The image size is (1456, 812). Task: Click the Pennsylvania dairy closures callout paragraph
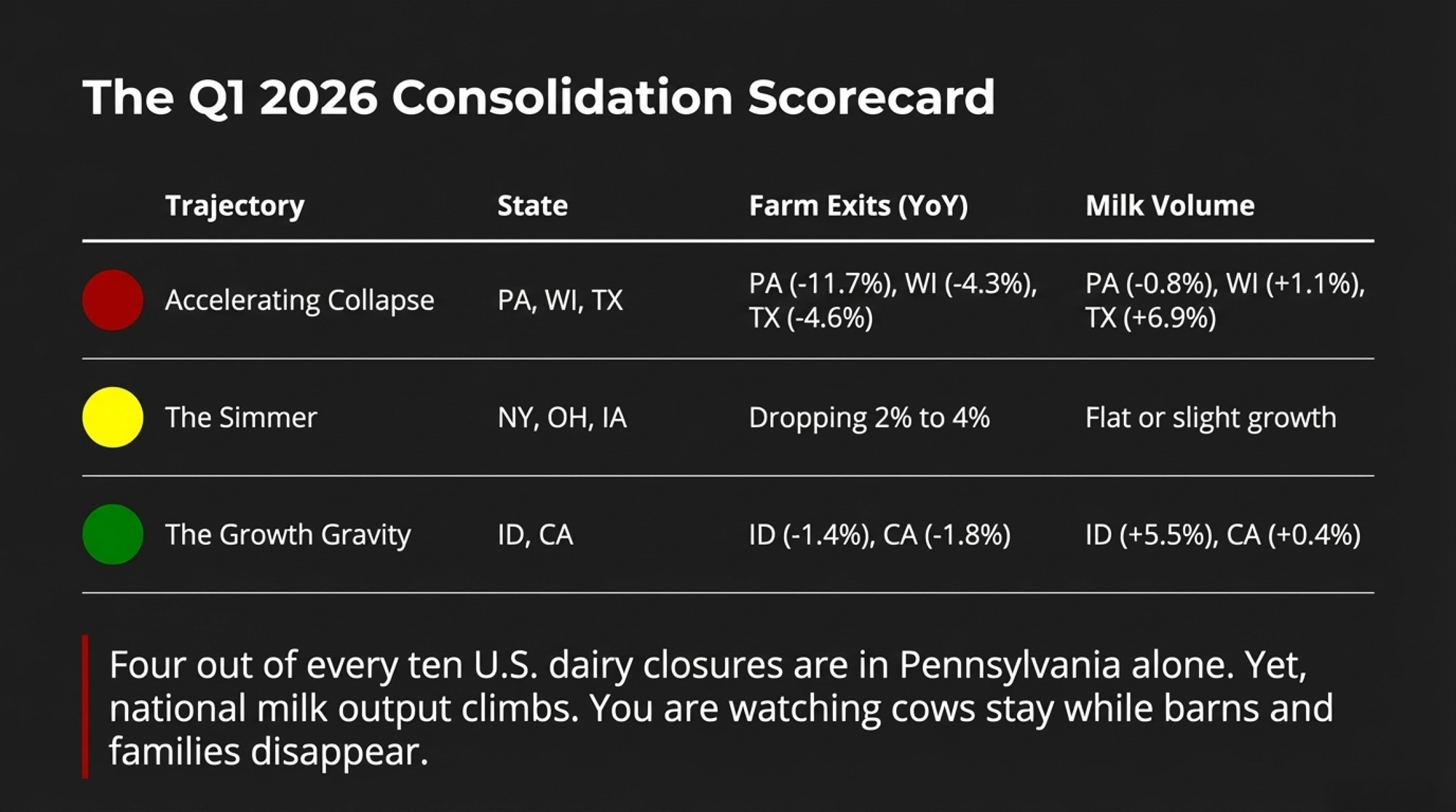(x=721, y=707)
